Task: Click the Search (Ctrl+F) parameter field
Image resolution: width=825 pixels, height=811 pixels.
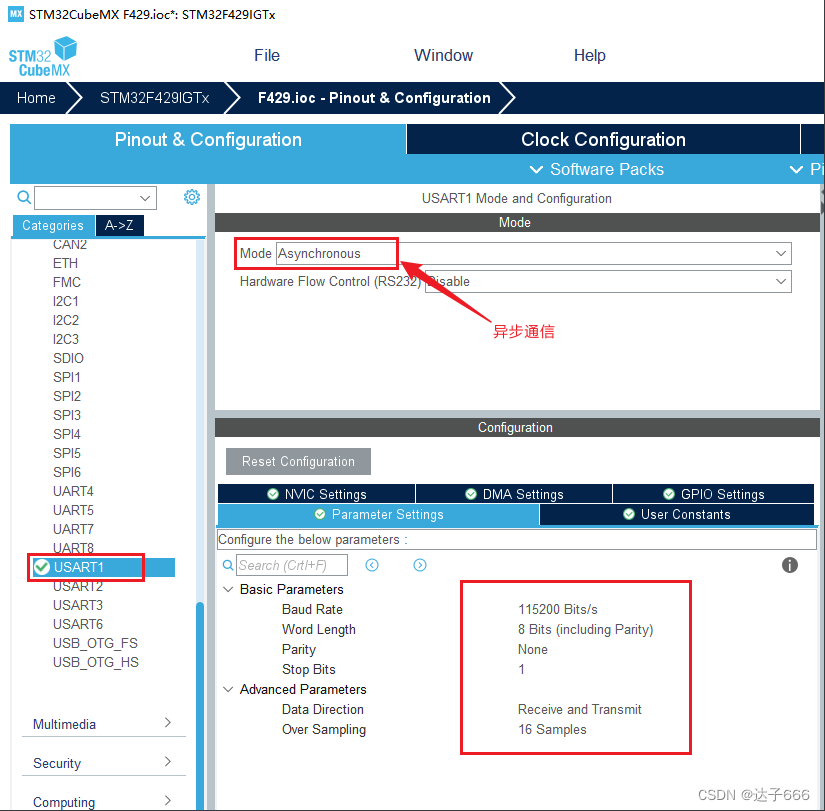Action: [291, 565]
